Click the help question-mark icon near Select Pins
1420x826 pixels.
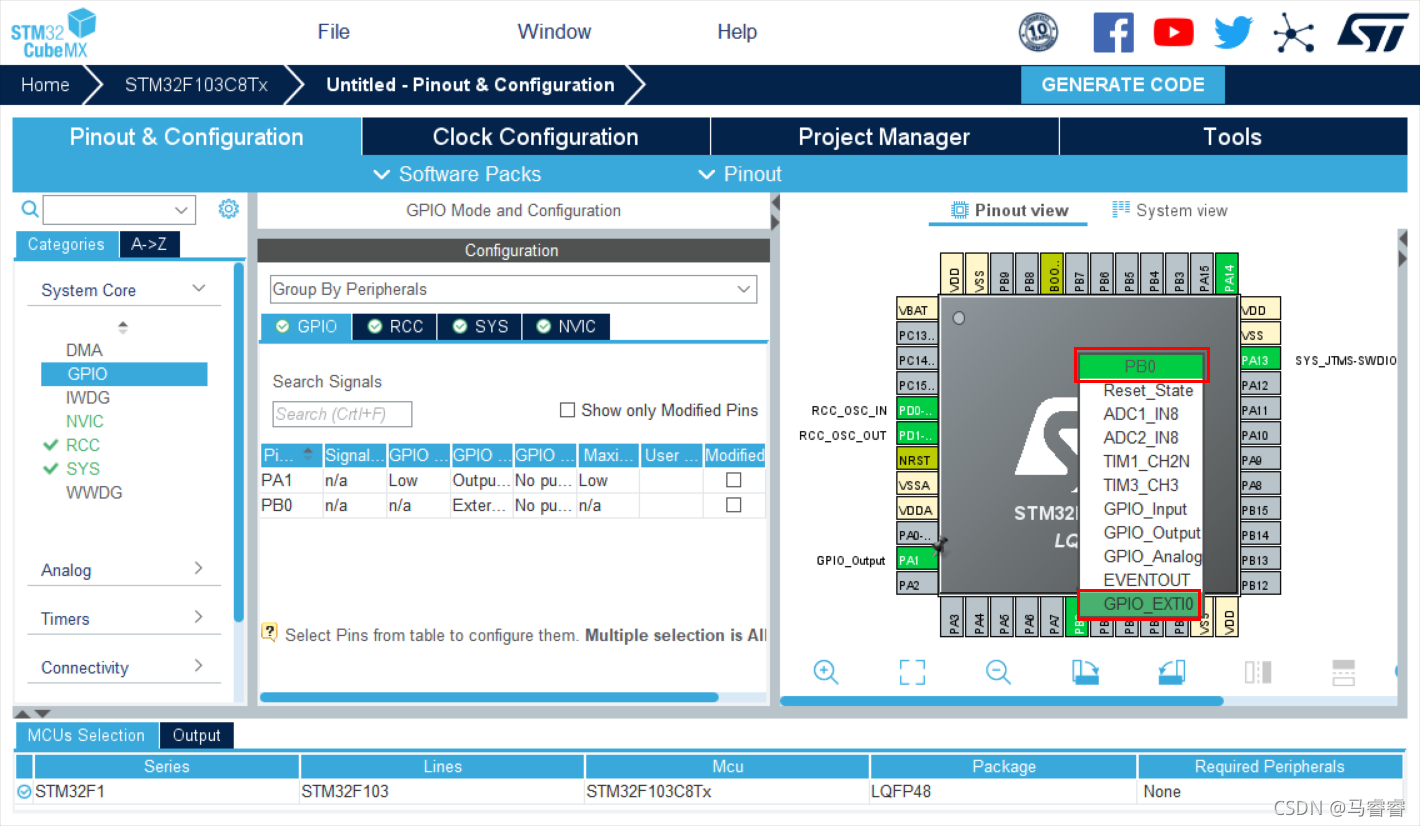click(x=269, y=632)
